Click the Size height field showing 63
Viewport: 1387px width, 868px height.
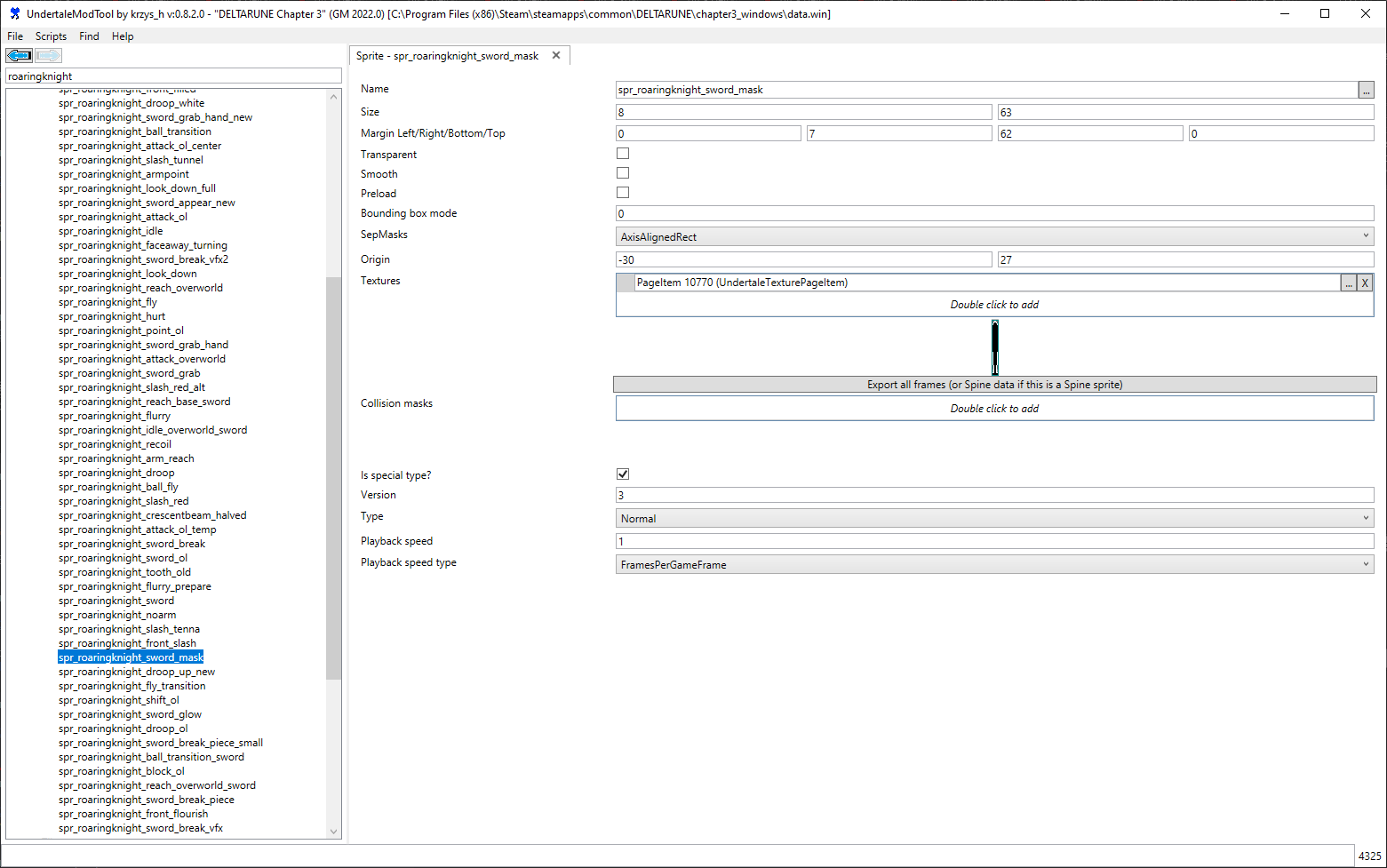pos(1185,113)
